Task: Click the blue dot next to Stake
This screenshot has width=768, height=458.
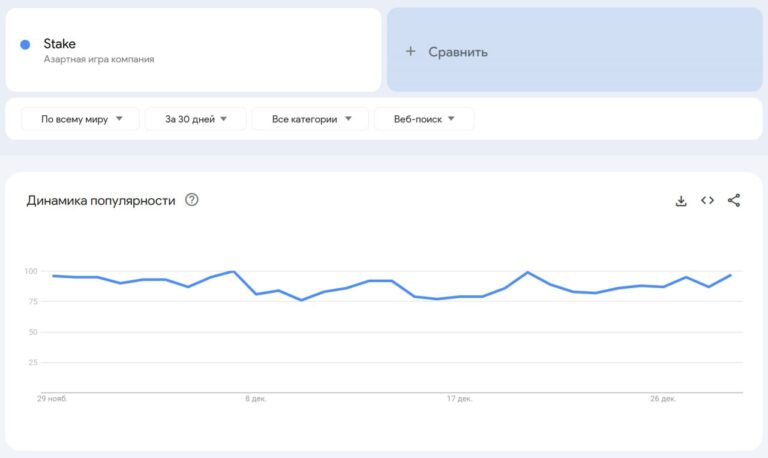Action: click(x=25, y=44)
